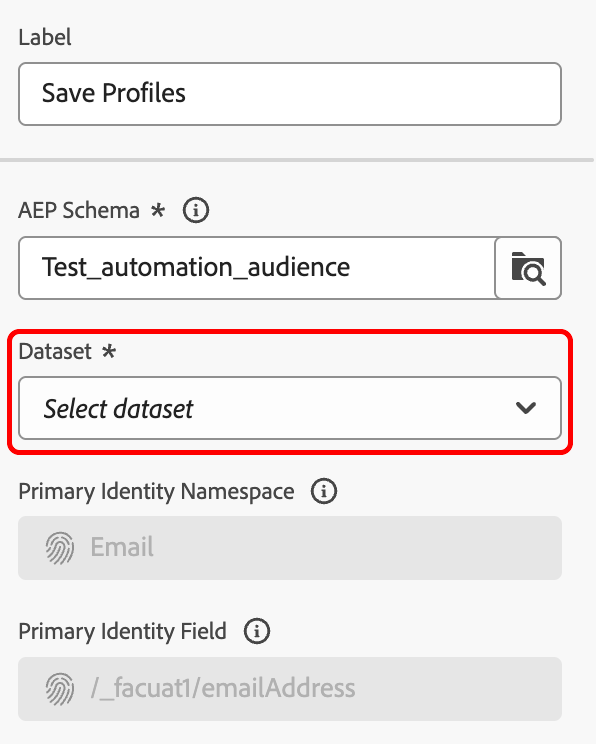This screenshot has width=596, height=744.
Task: Click the fingerprint icon beside Email
Action: click(x=60, y=548)
